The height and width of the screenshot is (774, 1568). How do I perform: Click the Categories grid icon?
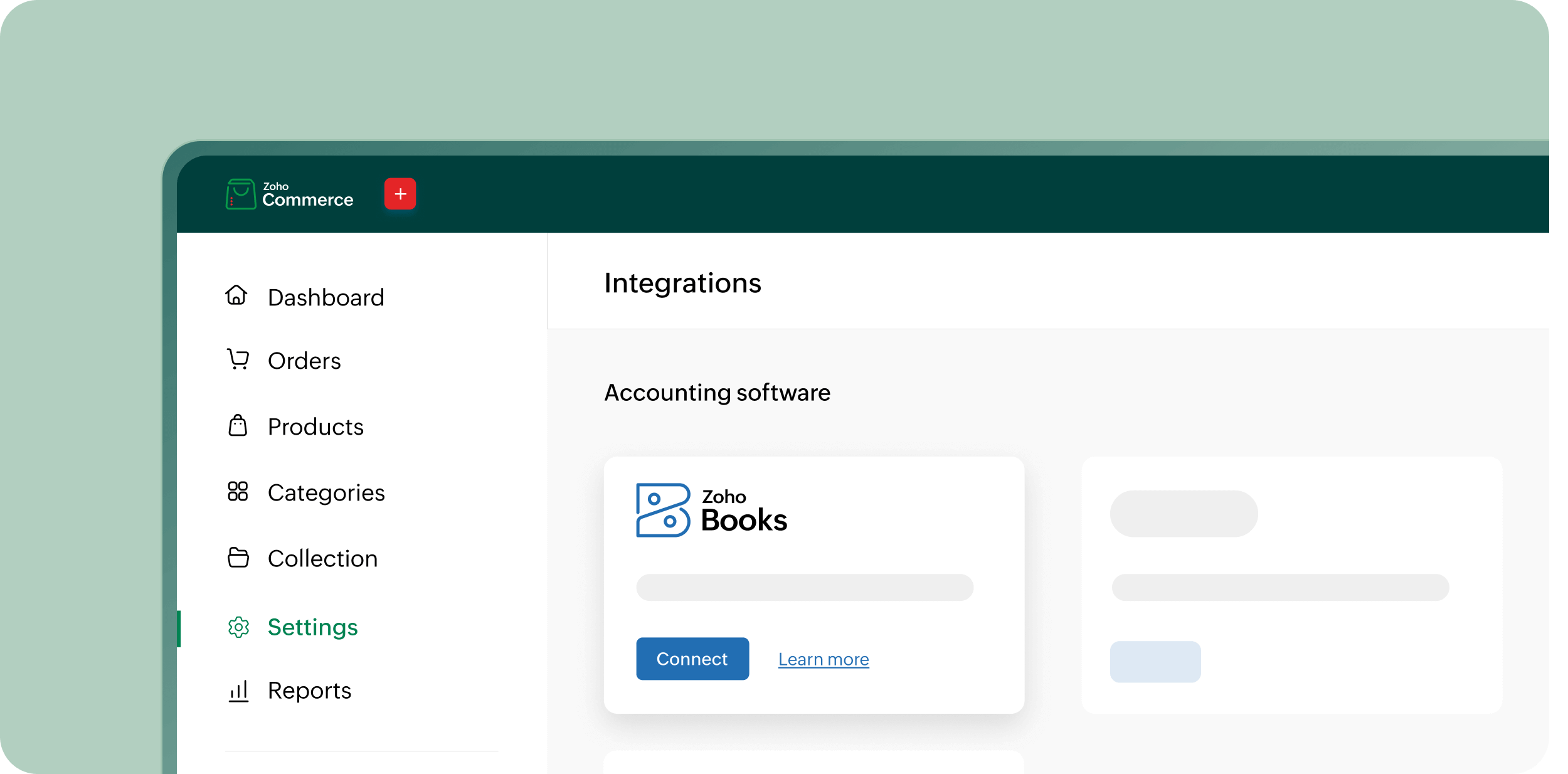click(x=238, y=491)
